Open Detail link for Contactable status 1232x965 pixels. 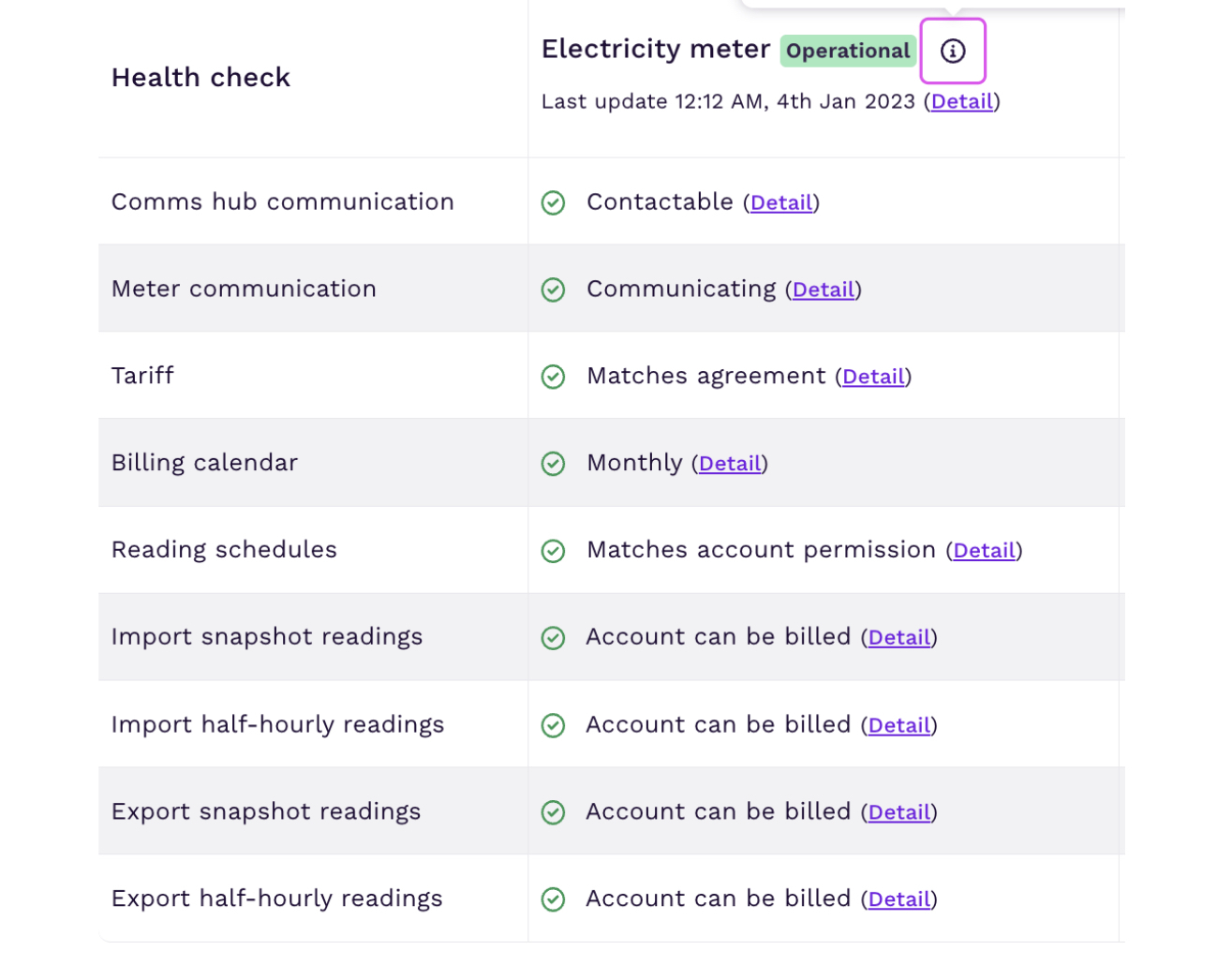click(x=780, y=202)
